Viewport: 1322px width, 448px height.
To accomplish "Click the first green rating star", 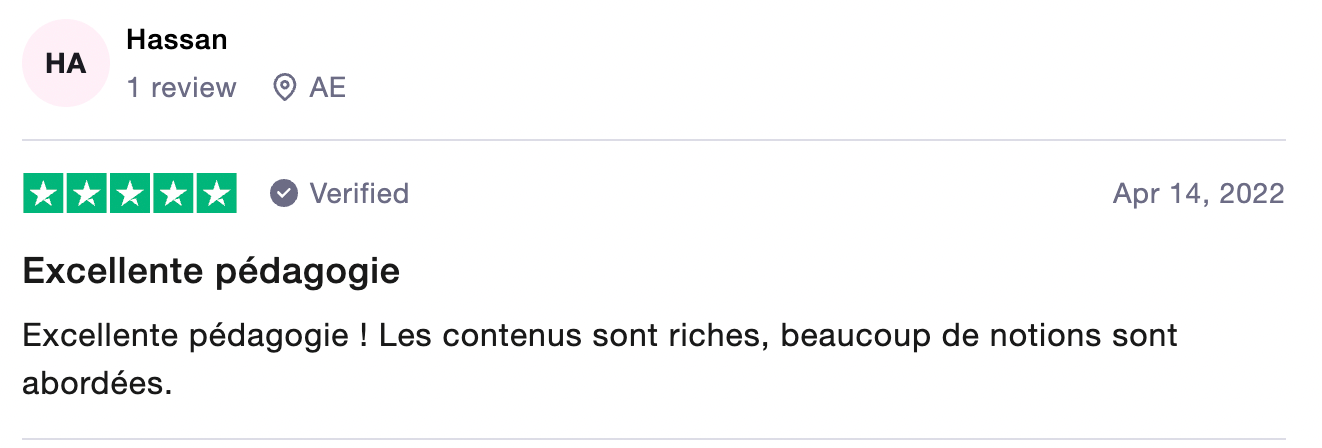I will [44, 193].
